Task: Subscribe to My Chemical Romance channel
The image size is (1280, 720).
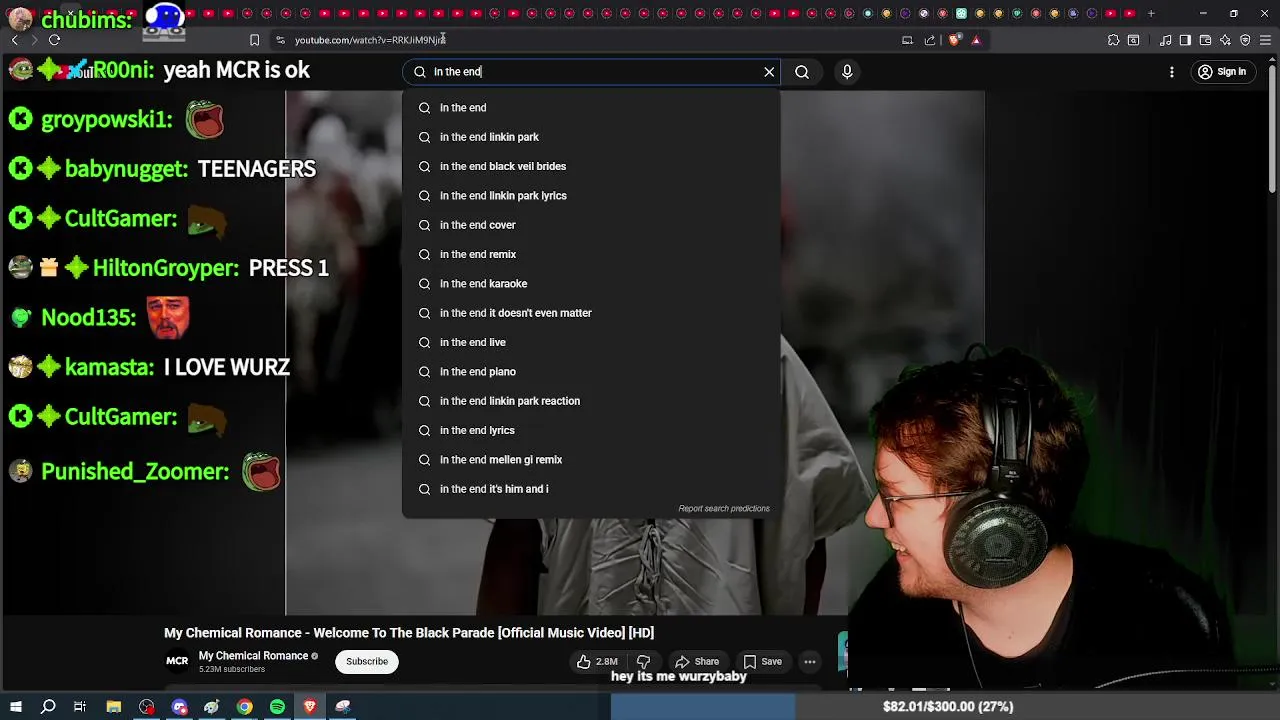Action: click(367, 661)
